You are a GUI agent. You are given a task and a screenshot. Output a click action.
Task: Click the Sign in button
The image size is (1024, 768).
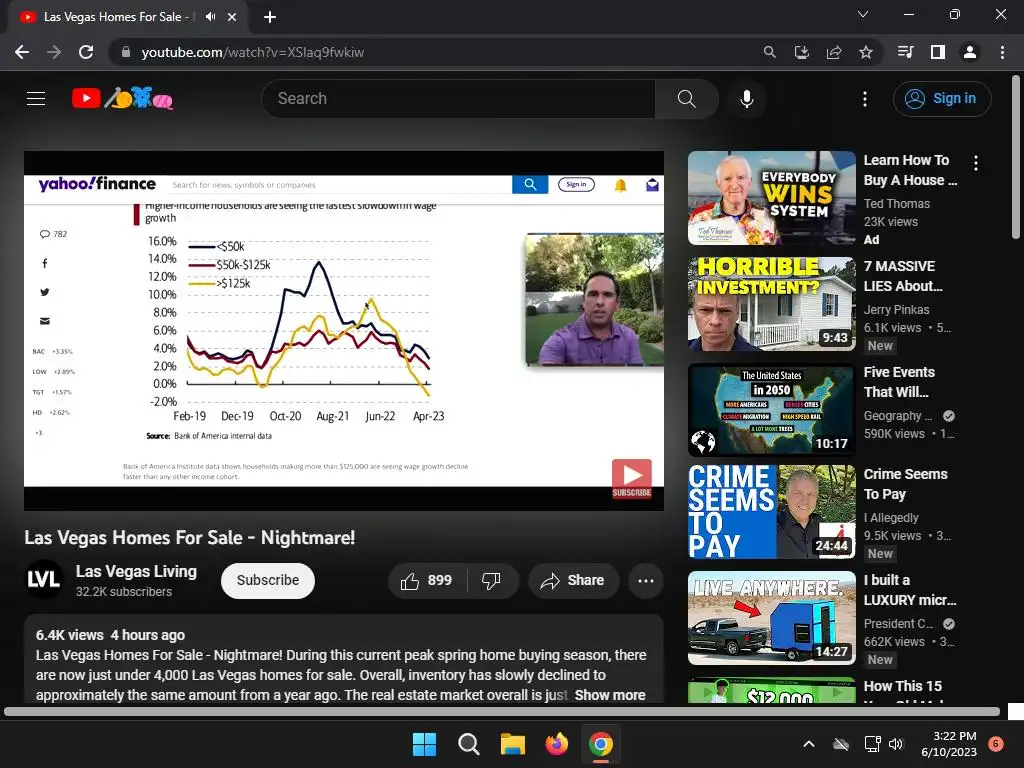coord(942,99)
